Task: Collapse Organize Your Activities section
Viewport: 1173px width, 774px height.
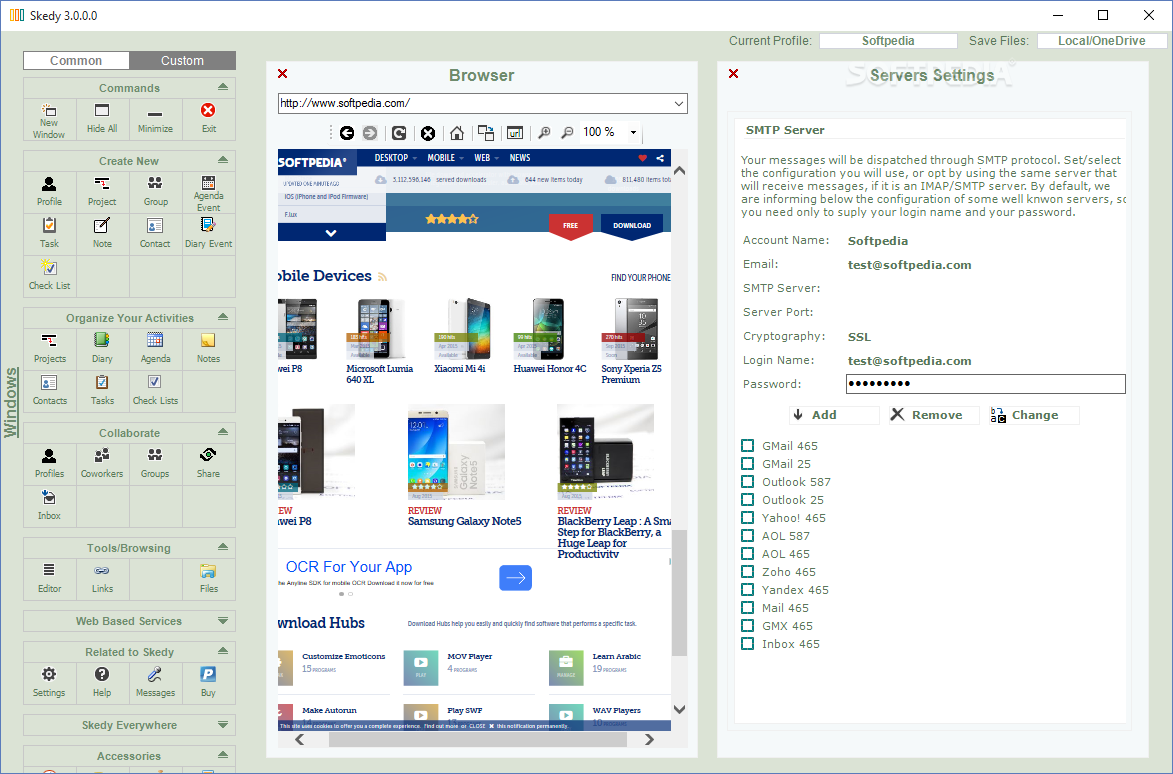Action: 223,317
